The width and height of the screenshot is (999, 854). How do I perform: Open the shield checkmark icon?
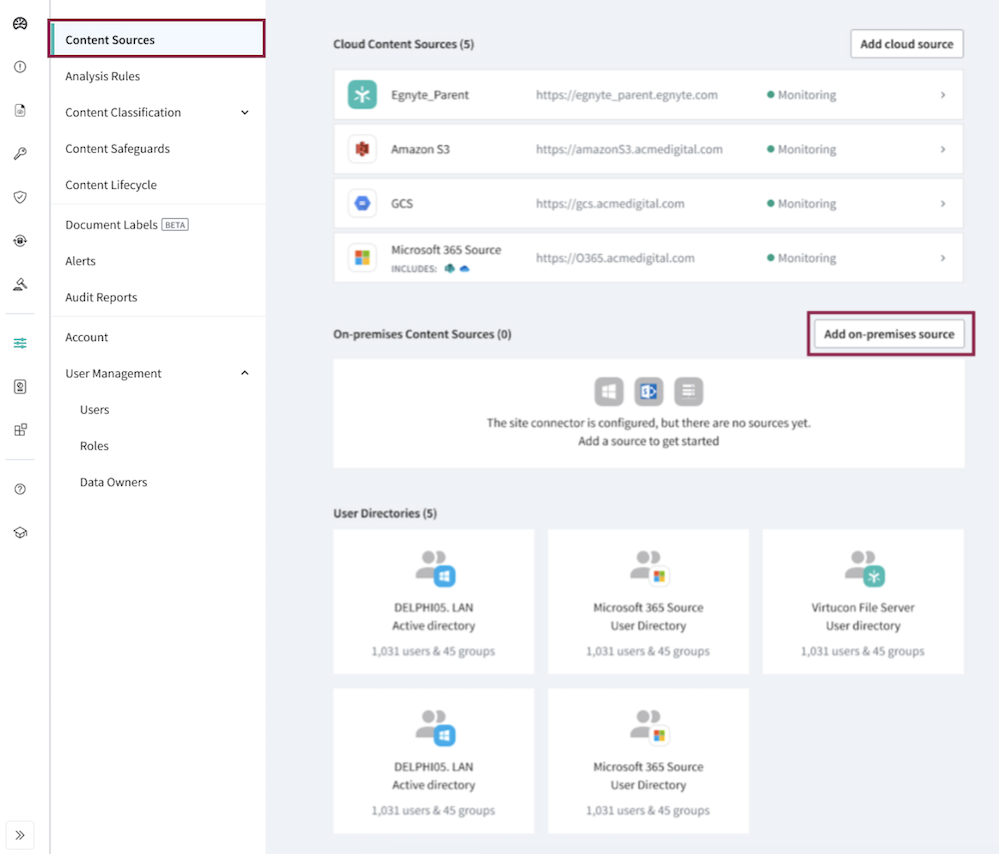click(20, 197)
